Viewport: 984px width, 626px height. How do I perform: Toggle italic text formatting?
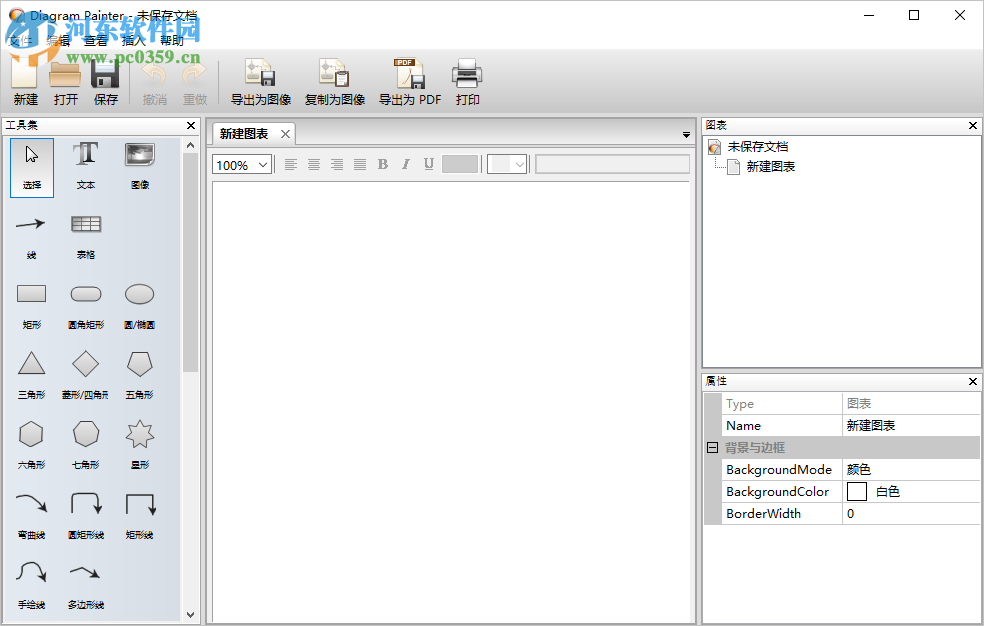[405, 164]
